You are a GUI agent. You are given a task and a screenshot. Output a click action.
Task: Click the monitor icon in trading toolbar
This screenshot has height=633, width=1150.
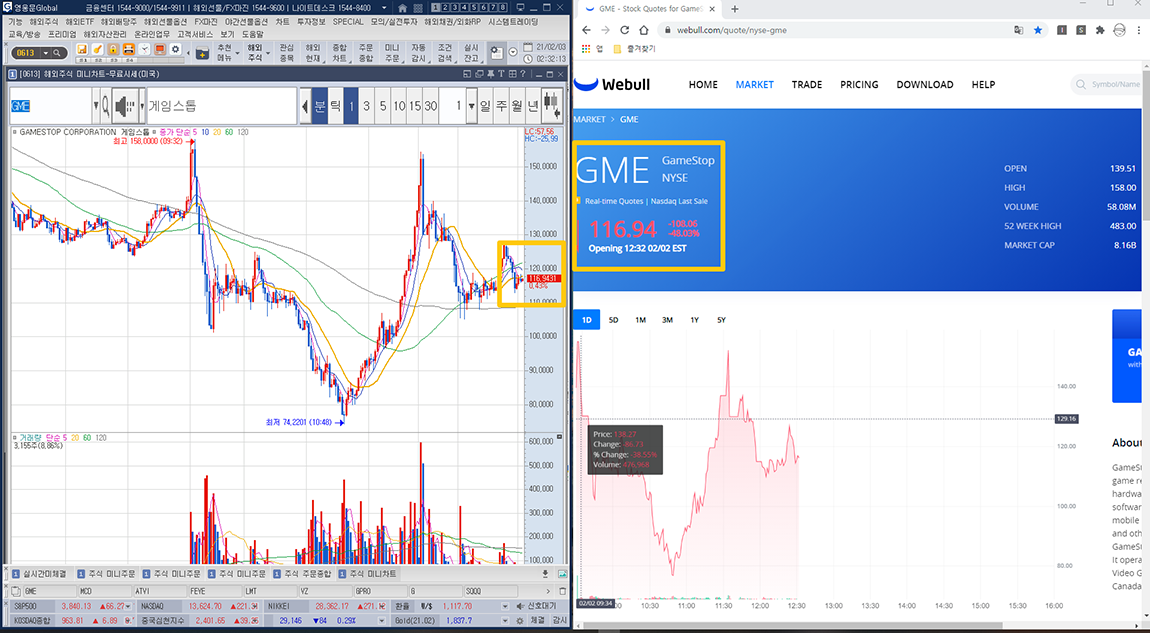tap(160, 49)
